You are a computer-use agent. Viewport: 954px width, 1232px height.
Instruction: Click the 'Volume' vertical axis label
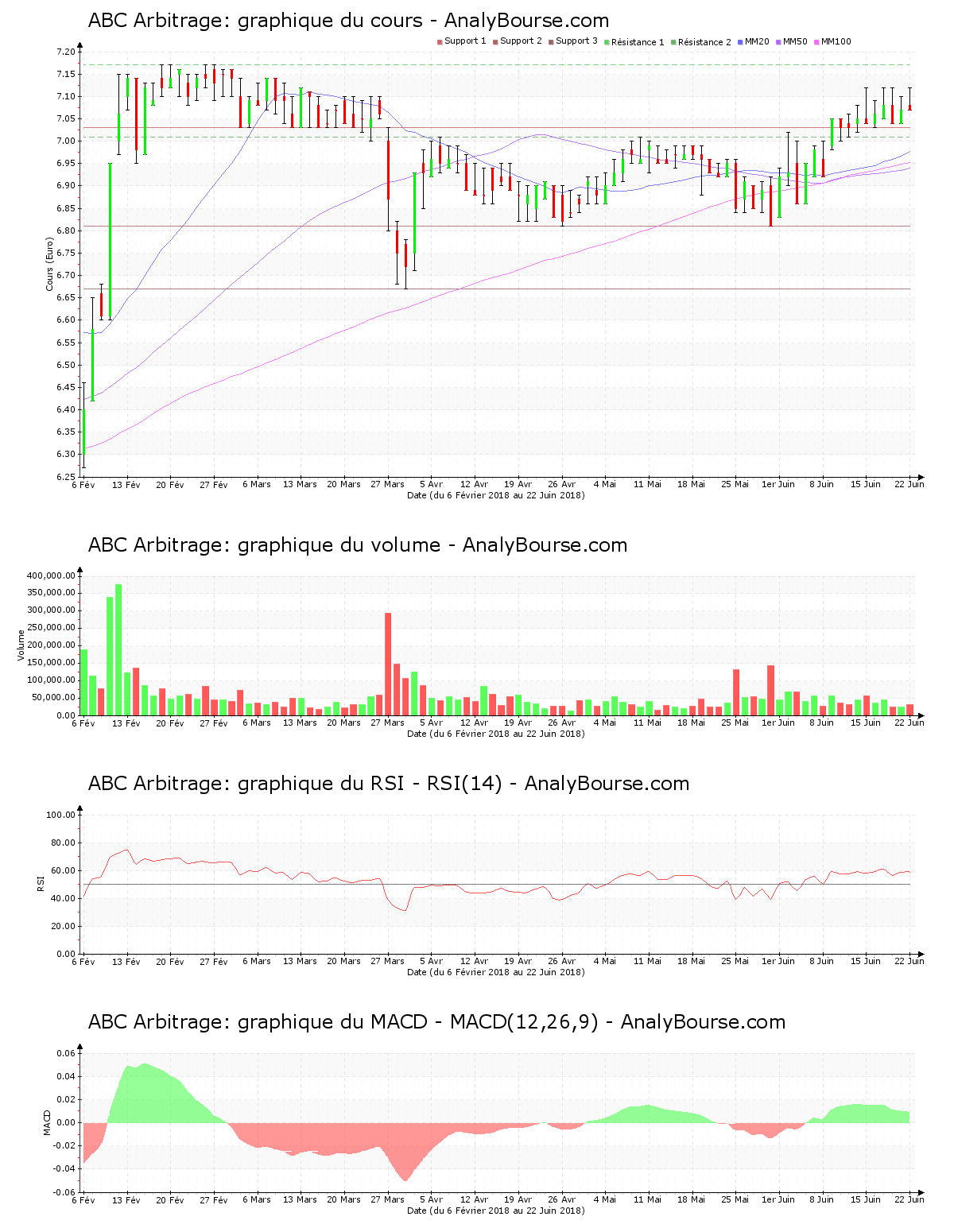[x=21, y=645]
